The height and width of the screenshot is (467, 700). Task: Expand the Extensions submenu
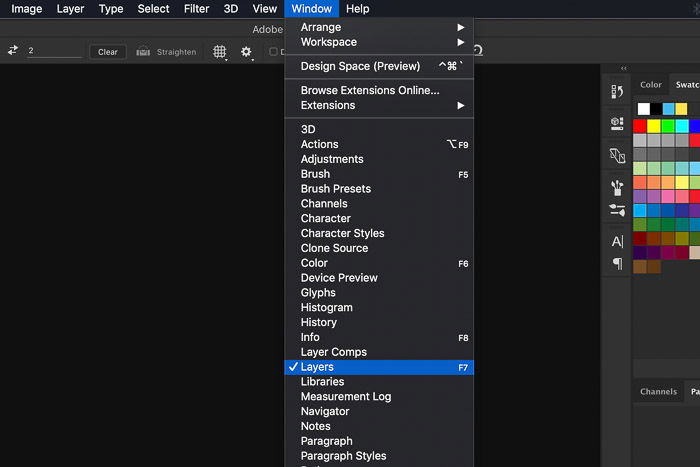pos(379,105)
